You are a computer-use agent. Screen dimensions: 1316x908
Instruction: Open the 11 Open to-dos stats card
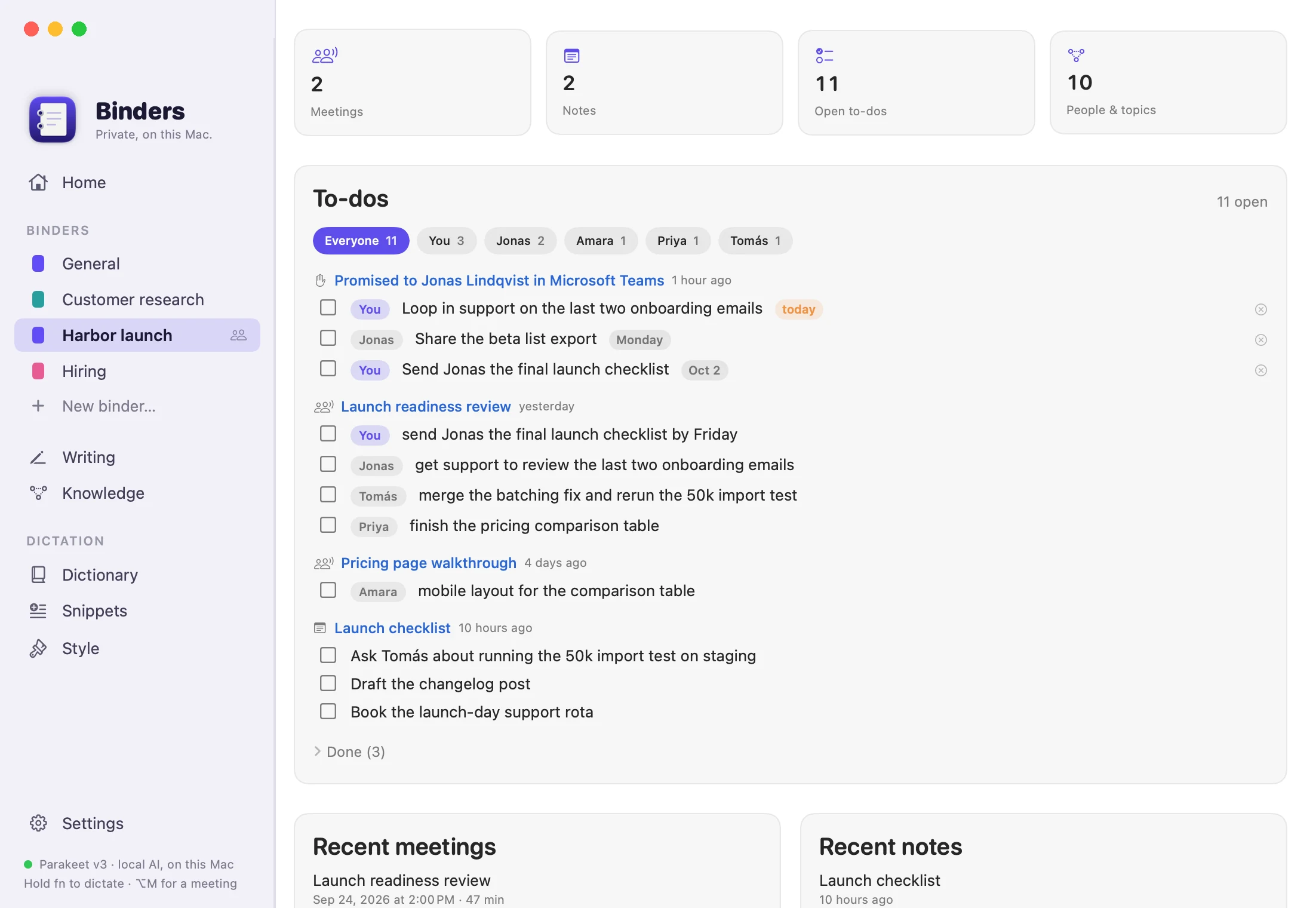tap(917, 82)
